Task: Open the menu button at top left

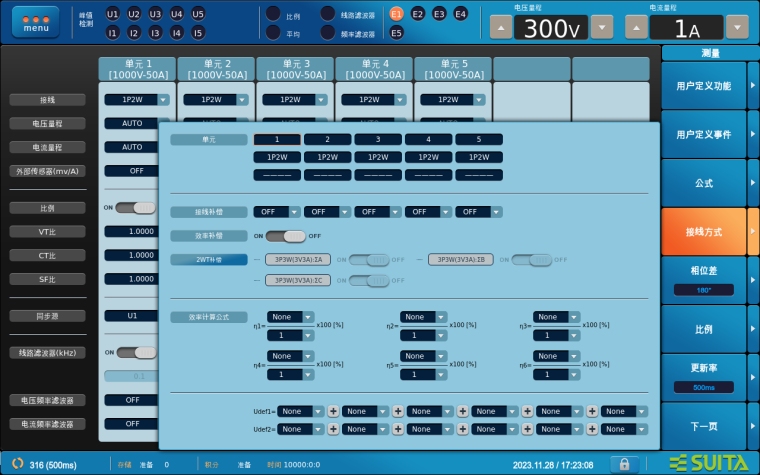Action: click(35, 23)
